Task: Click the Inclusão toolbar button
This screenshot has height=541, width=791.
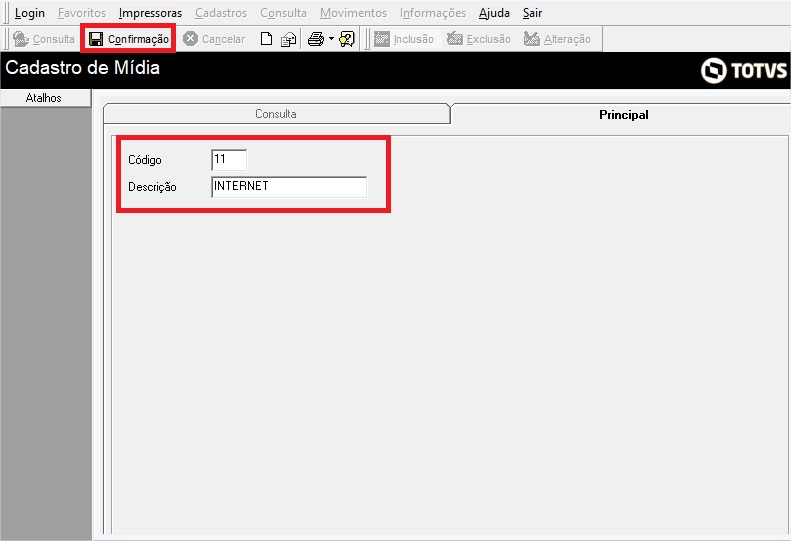Action: click(x=404, y=39)
